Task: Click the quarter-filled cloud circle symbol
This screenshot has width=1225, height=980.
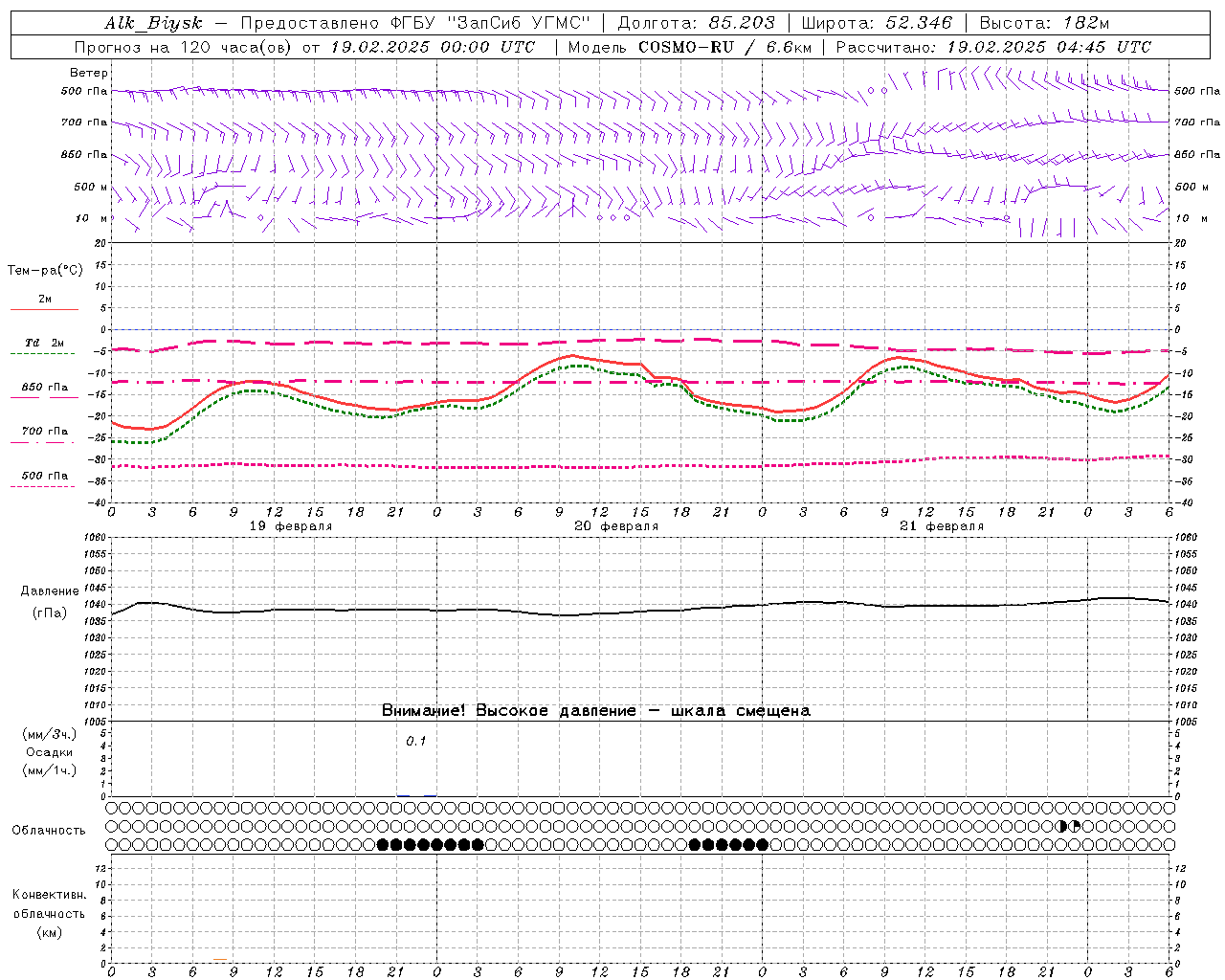Action: tap(1075, 826)
